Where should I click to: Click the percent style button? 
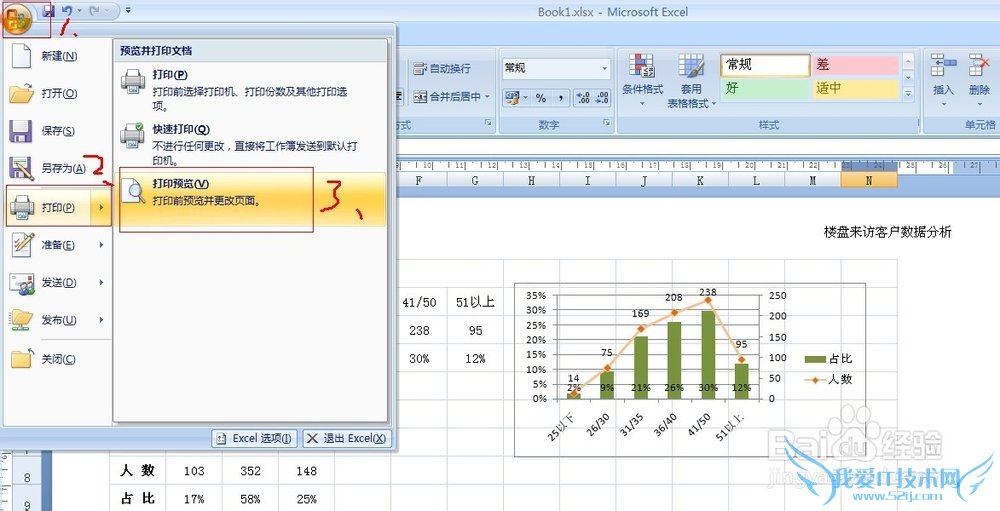point(541,98)
